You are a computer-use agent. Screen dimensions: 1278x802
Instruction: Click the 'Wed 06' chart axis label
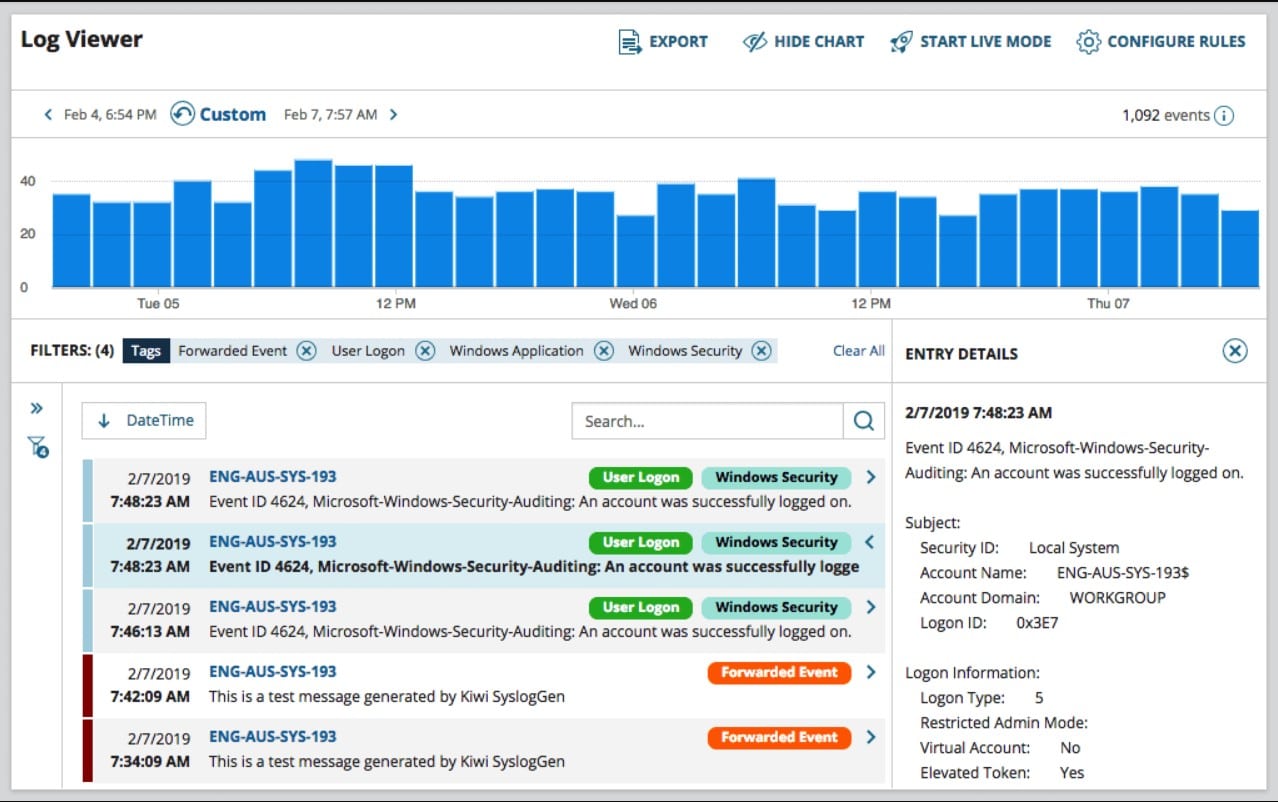[634, 303]
